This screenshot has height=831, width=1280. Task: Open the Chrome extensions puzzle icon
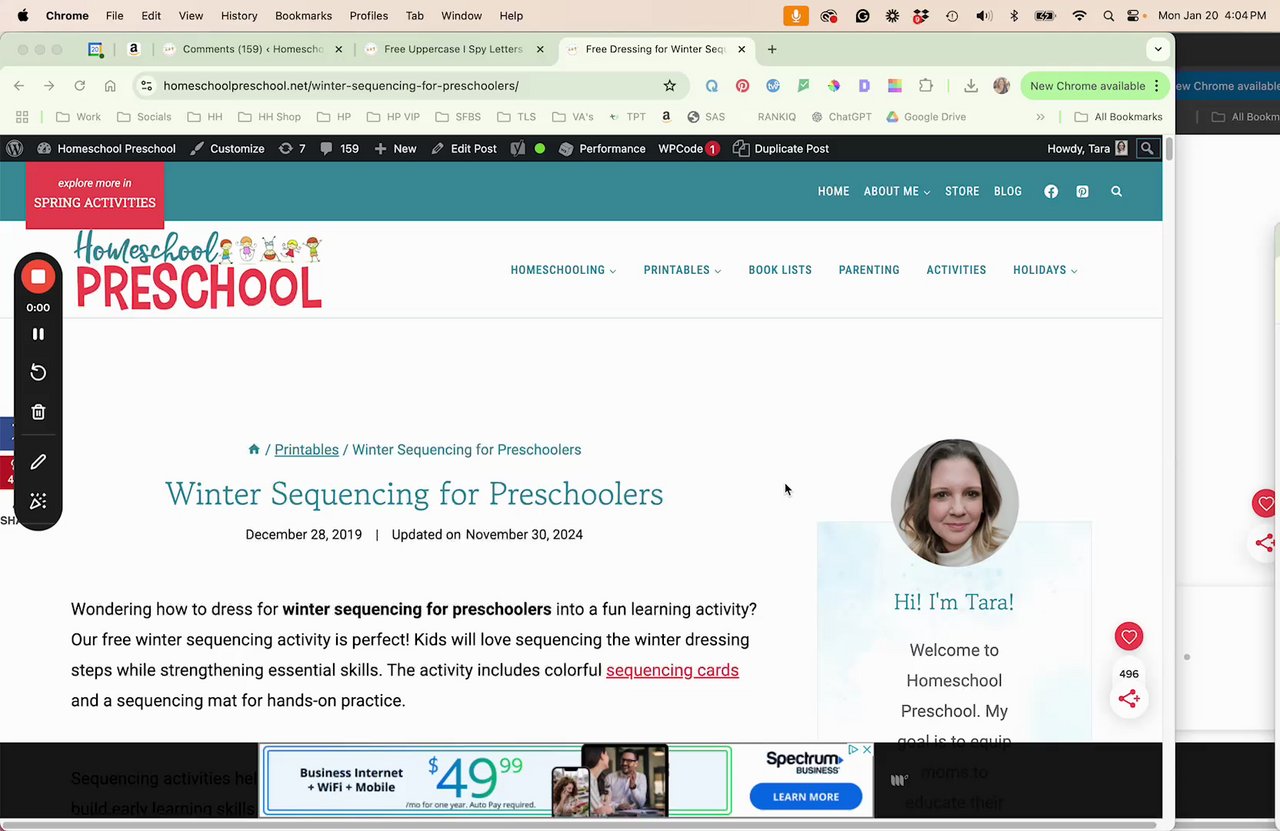click(x=926, y=86)
